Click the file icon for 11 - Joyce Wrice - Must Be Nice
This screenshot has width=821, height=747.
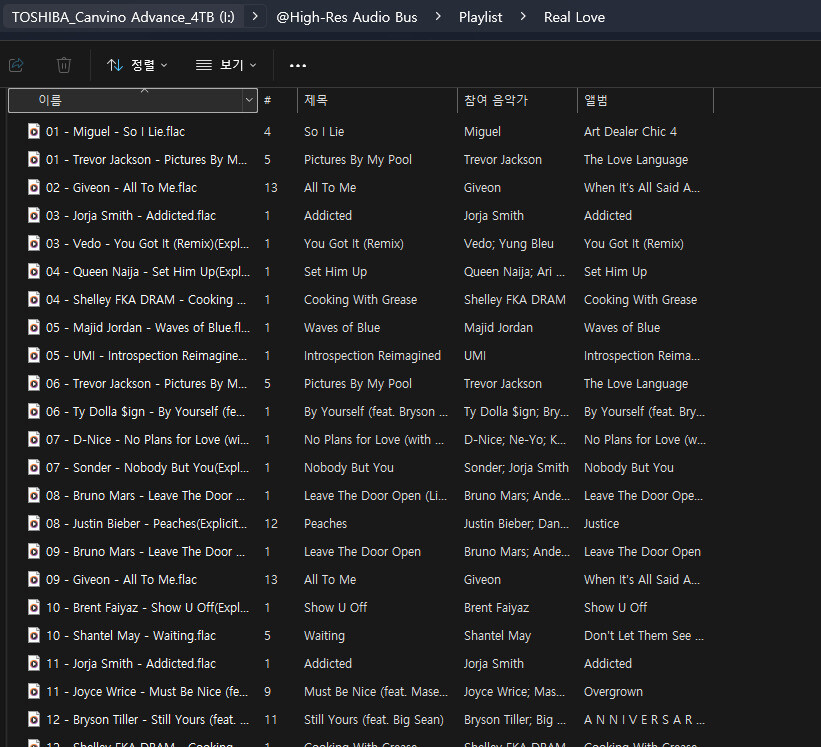click(34, 691)
